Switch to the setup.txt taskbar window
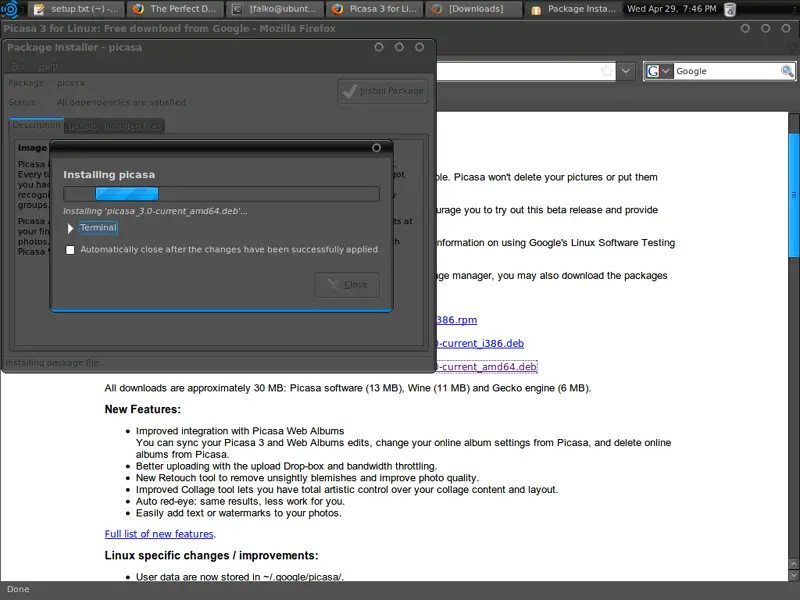Screen dimensions: 800x600 click(77, 9)
